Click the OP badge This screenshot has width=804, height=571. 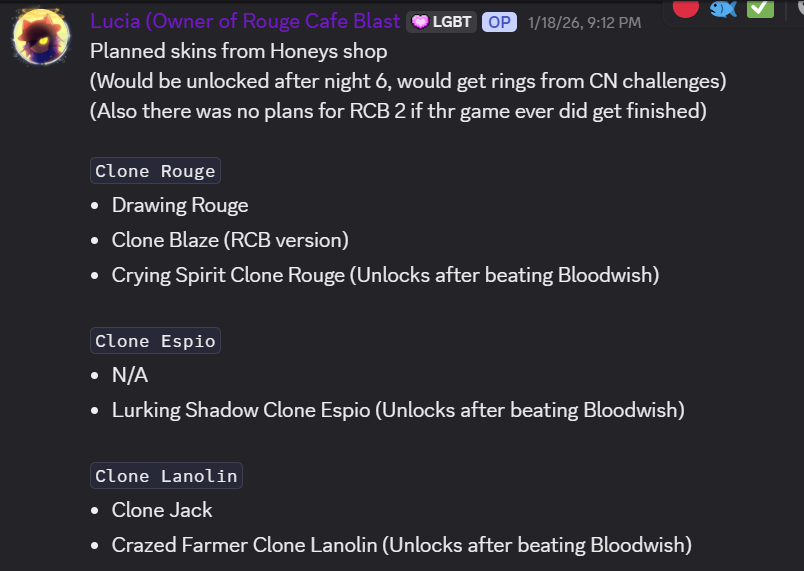[x=499, y=22]
